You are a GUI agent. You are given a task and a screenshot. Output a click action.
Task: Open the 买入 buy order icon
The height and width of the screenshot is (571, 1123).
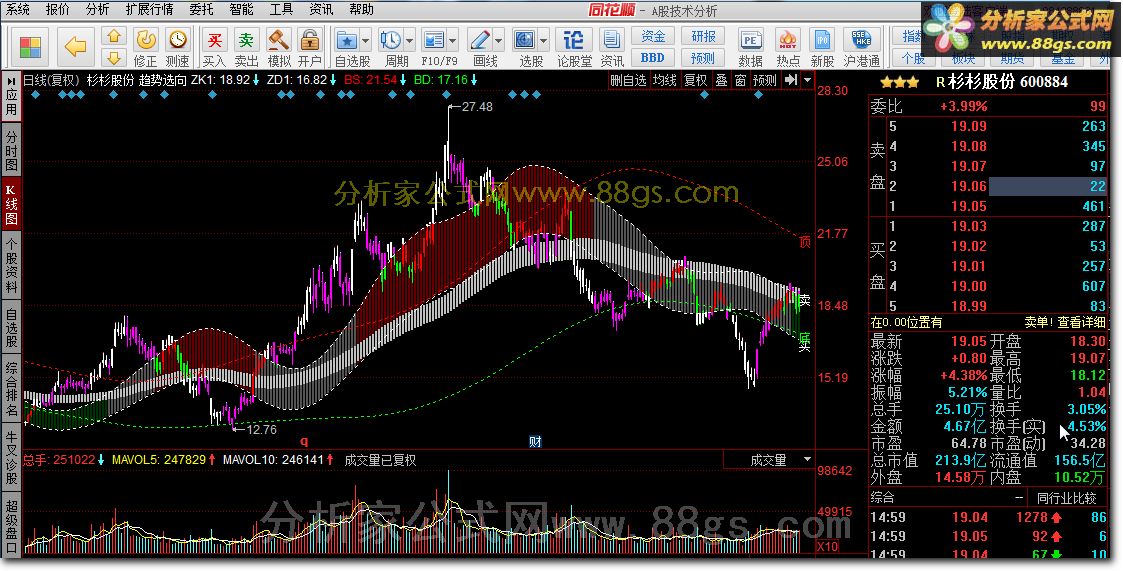click(x=214, y=47)
